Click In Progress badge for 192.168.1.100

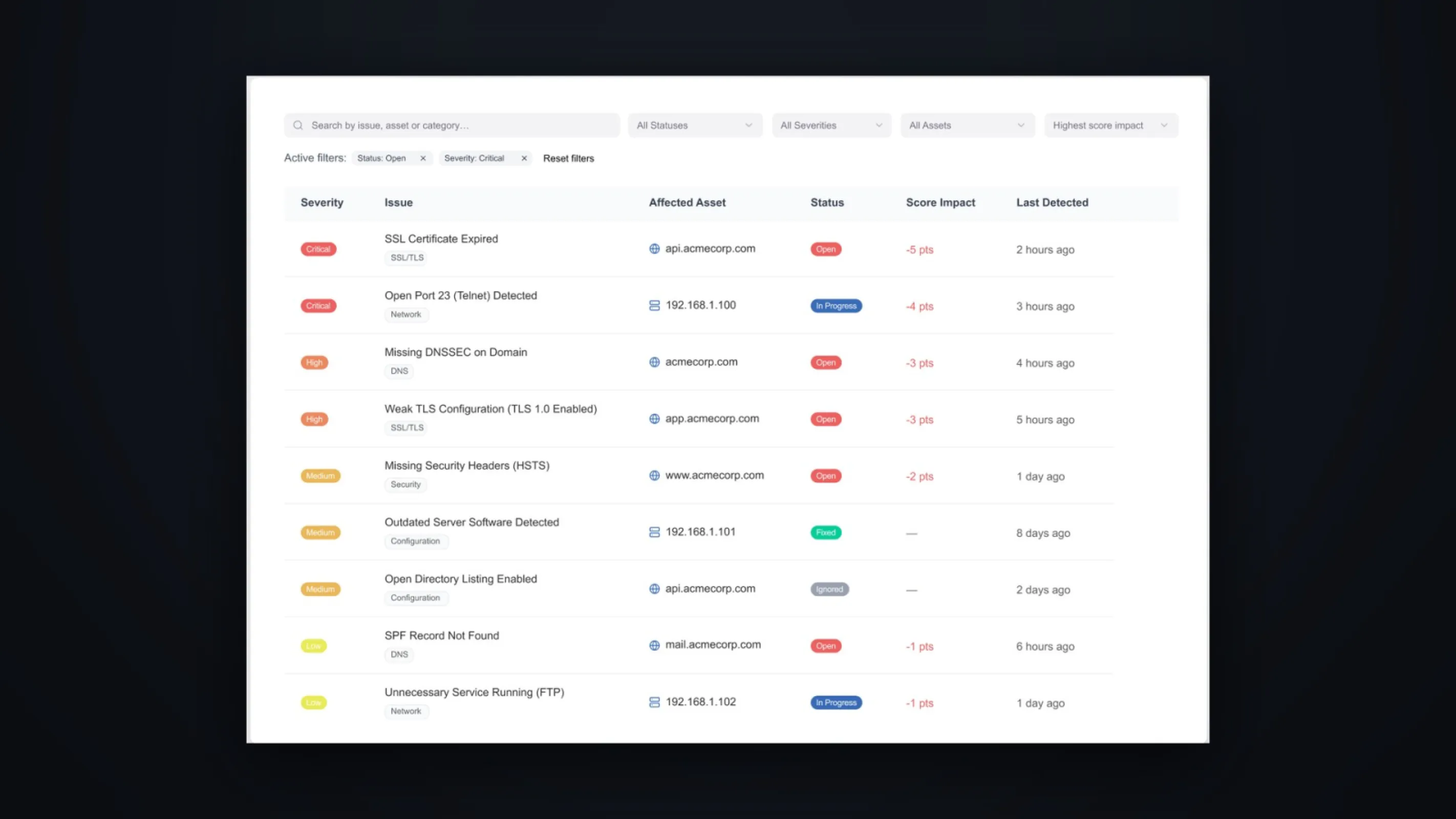836,306
